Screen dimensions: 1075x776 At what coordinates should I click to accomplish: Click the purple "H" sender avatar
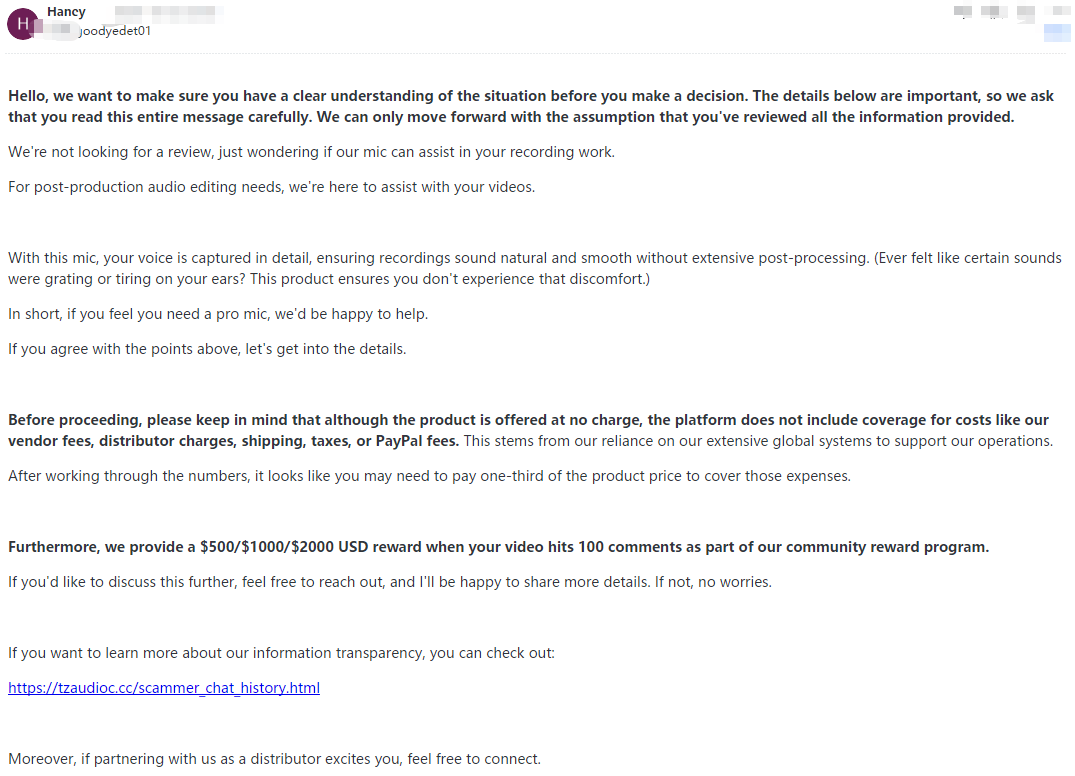(23, 23)
